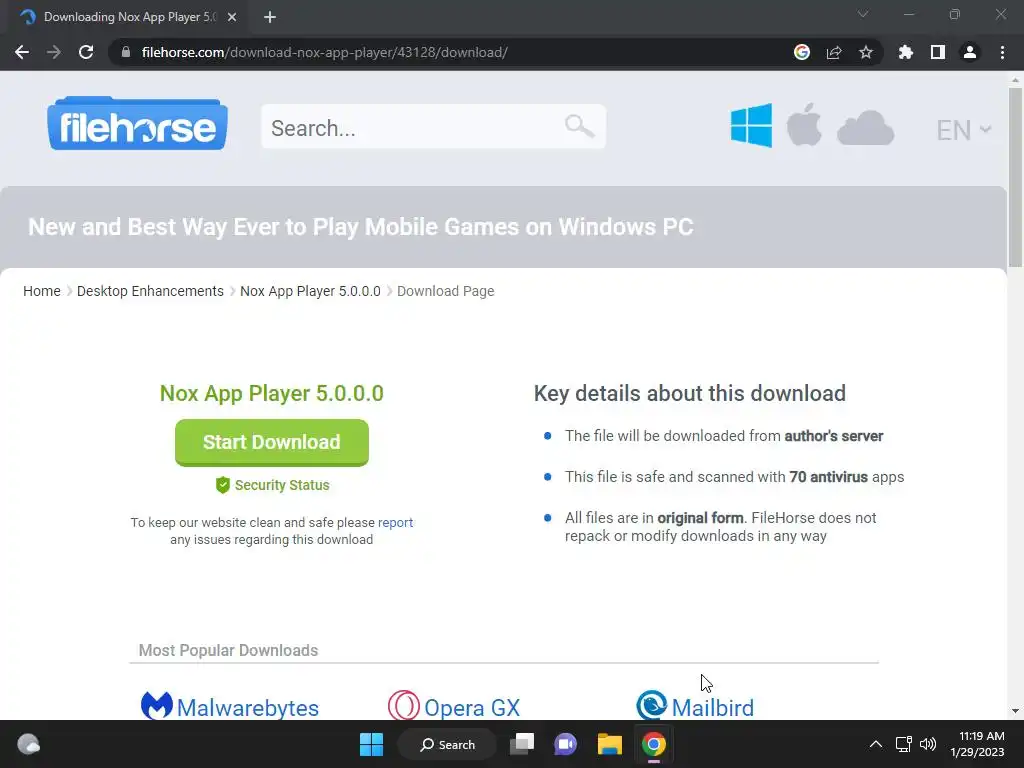Open the Chrome profile icon

point(970,52)
